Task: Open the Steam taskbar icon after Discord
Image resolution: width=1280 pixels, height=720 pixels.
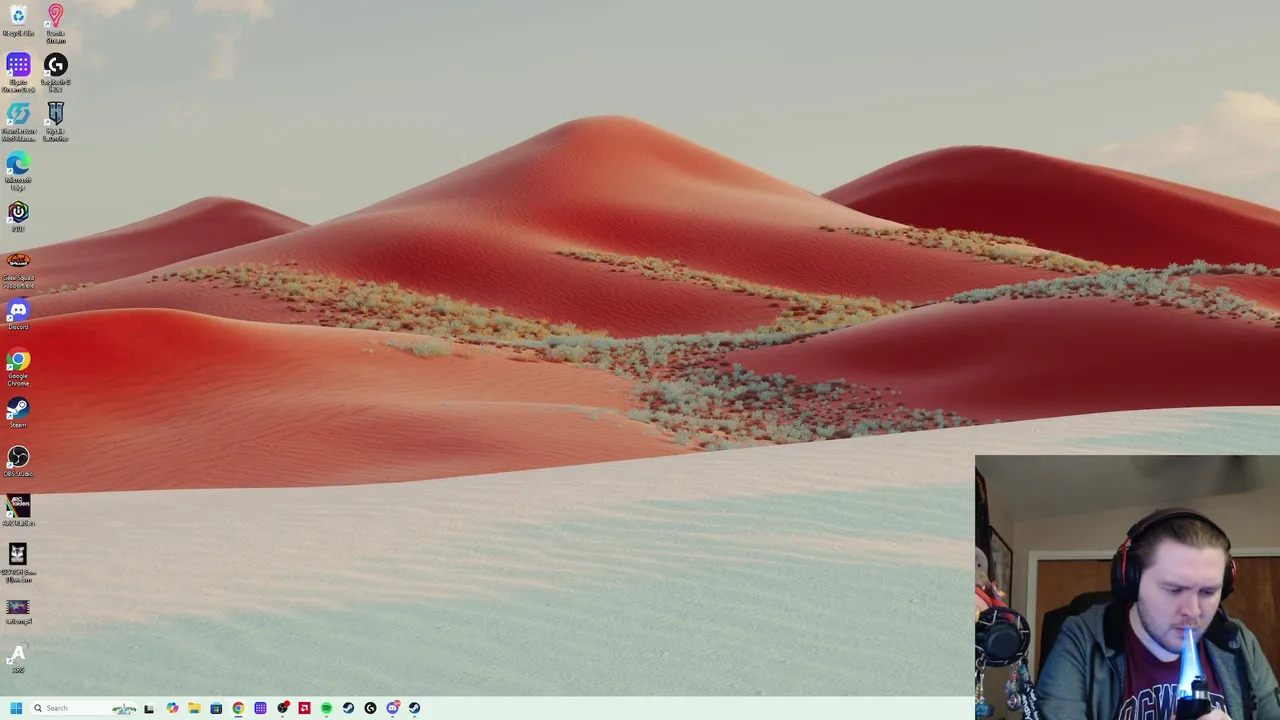Action: (414, 708)
